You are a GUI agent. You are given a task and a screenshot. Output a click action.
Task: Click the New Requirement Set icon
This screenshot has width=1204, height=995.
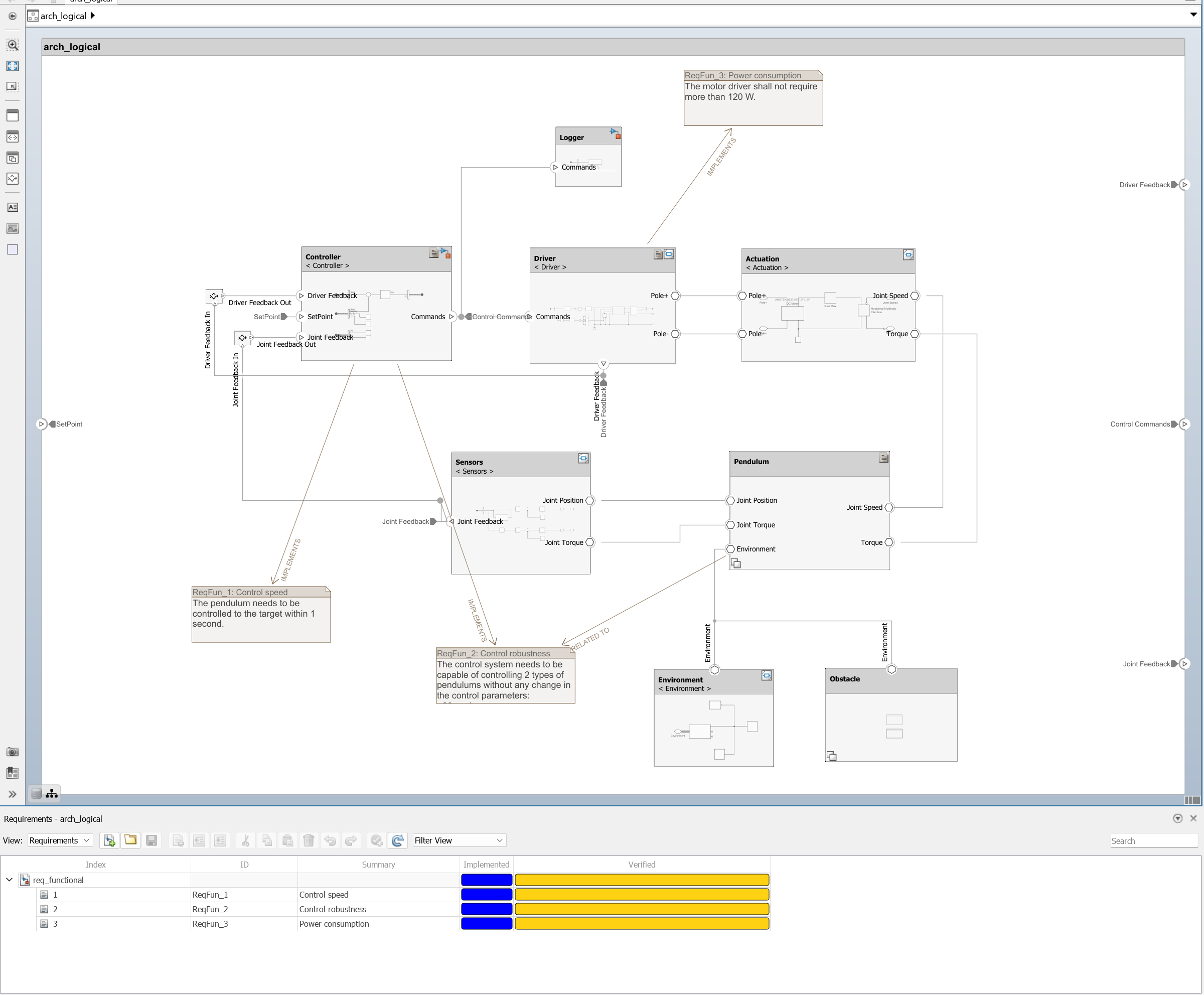[109, 840]
